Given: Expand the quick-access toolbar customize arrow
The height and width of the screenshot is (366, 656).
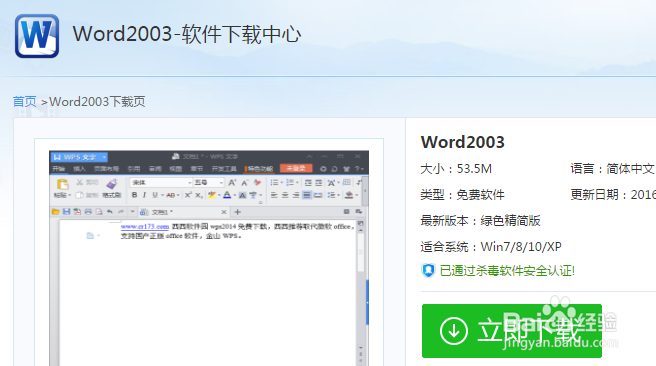Looking at the screenshot, I should point(132,212).
